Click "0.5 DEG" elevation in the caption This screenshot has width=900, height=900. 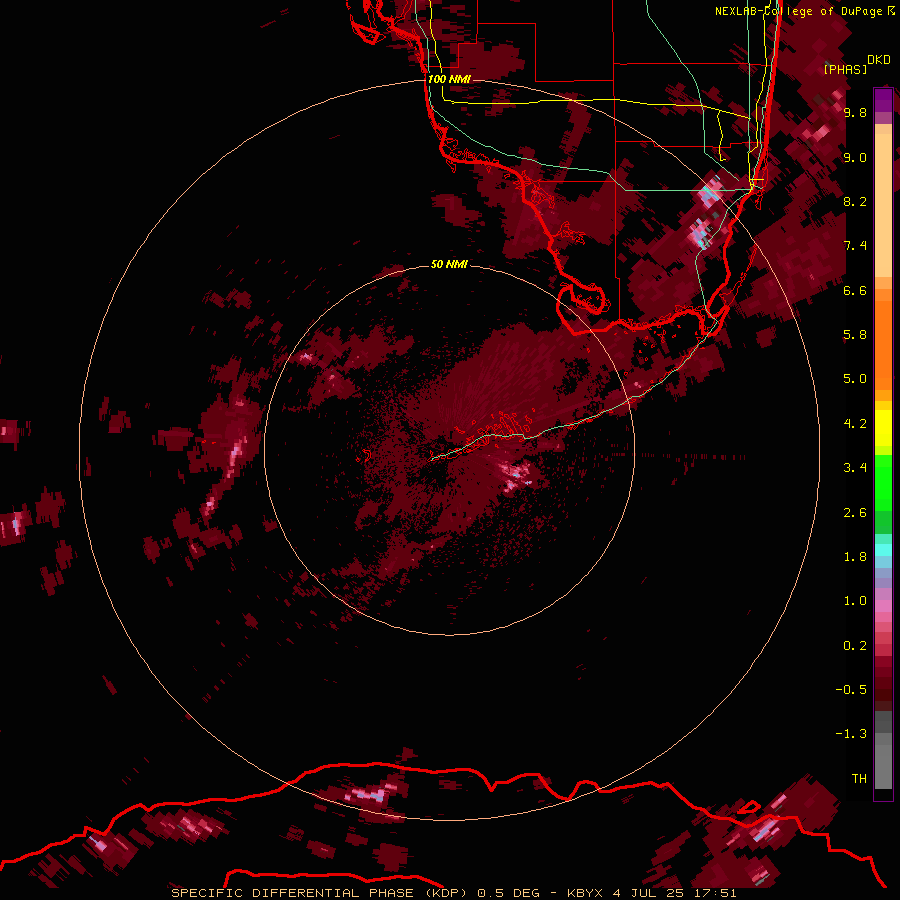[x=509, y=893]
